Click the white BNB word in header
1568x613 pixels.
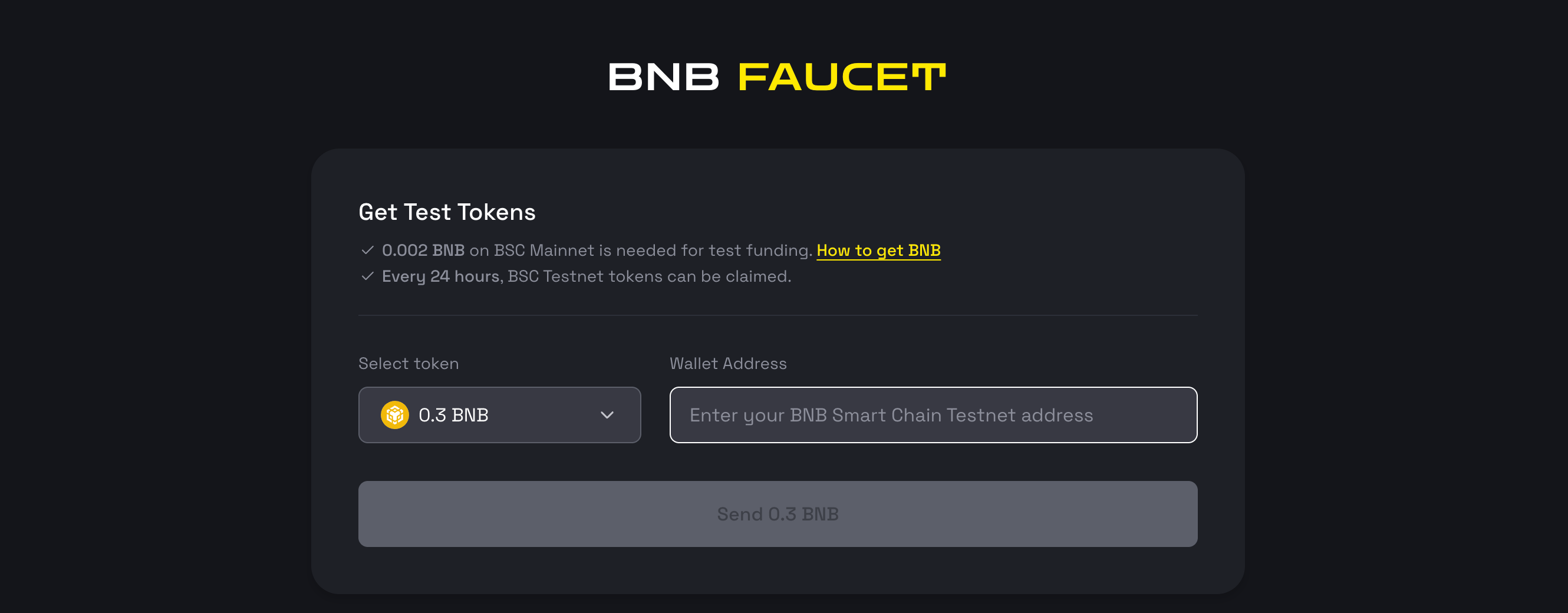(x=664, y=77)
